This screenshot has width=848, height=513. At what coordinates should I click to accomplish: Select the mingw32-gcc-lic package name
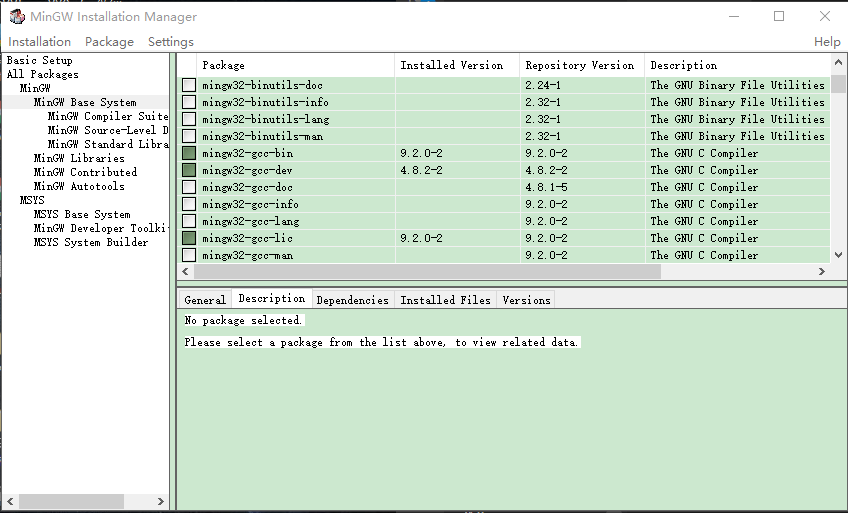pyautogui.click(x=247, y=238)
